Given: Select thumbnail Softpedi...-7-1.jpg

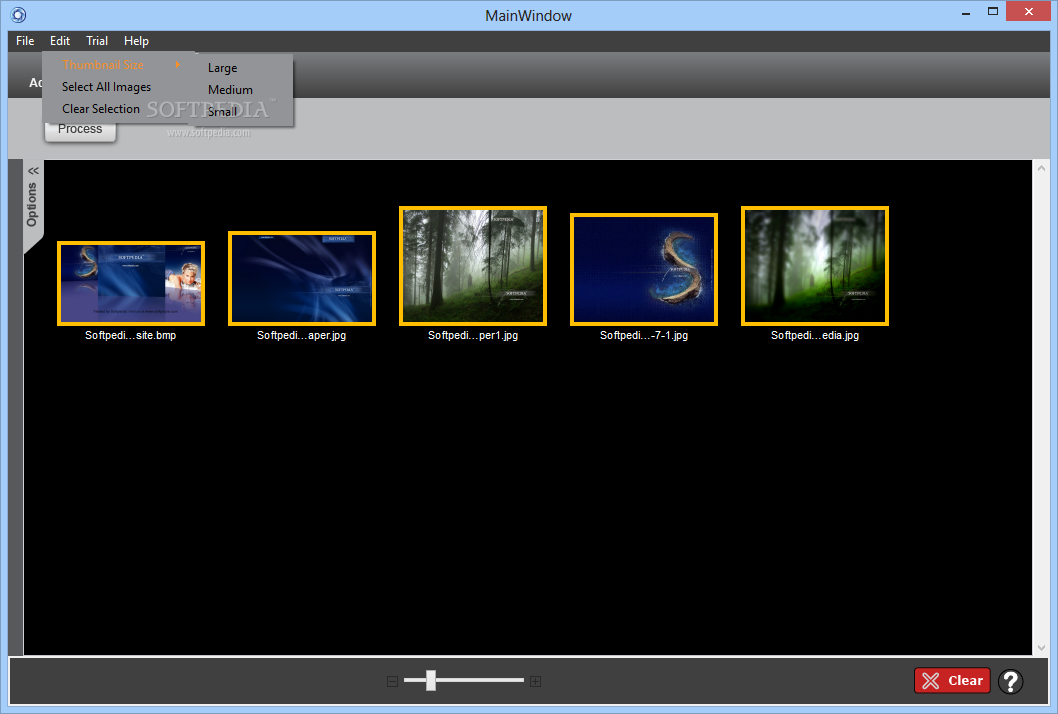Looking at the screenshot, I should 644,269.
